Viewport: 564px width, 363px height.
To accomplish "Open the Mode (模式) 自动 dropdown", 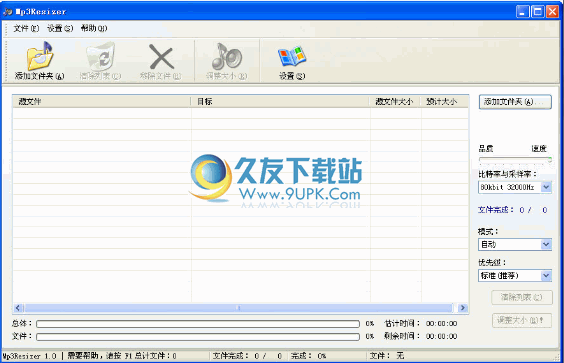I will coord(546,245).
